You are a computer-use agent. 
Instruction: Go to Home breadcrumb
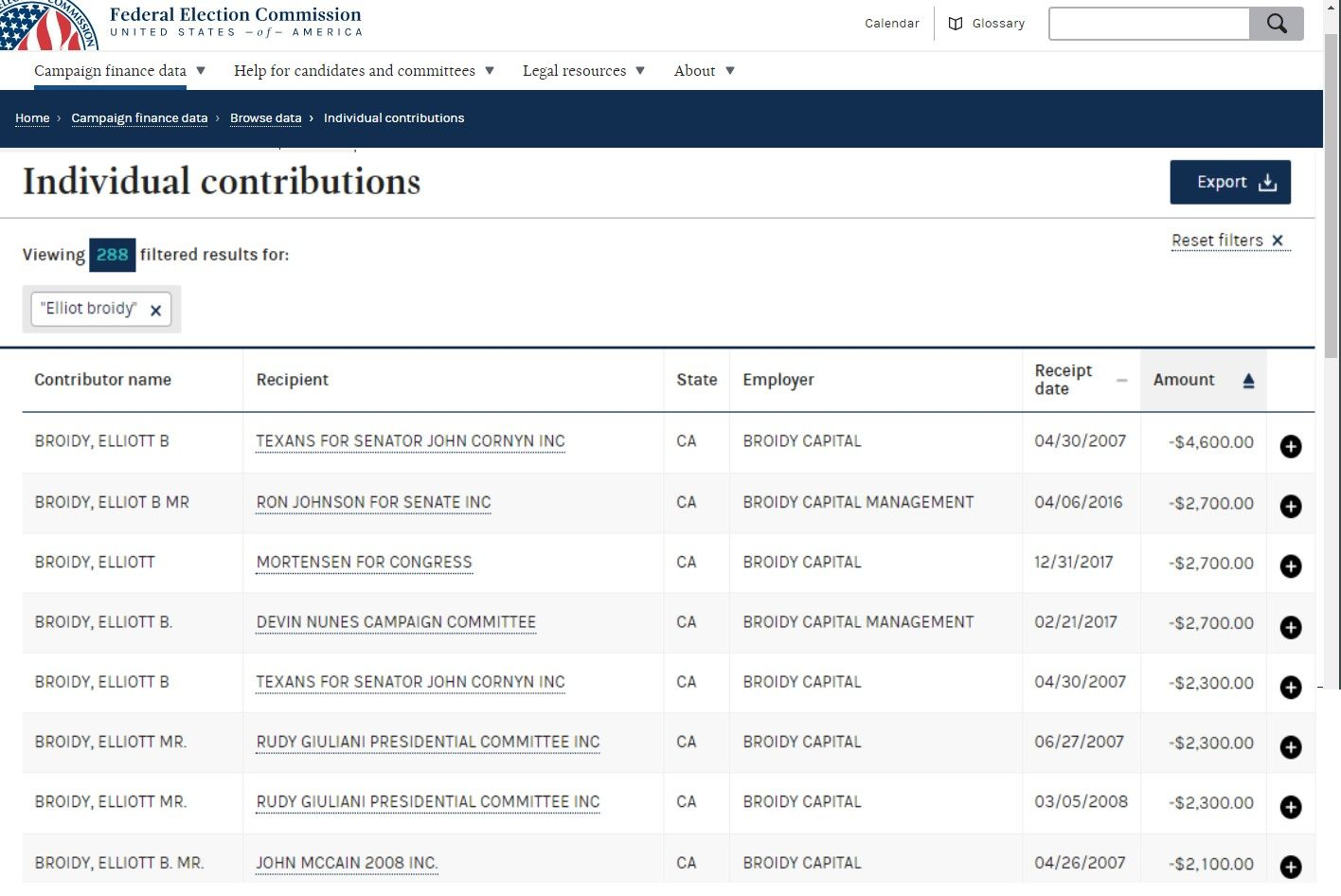tap(32, 118)
